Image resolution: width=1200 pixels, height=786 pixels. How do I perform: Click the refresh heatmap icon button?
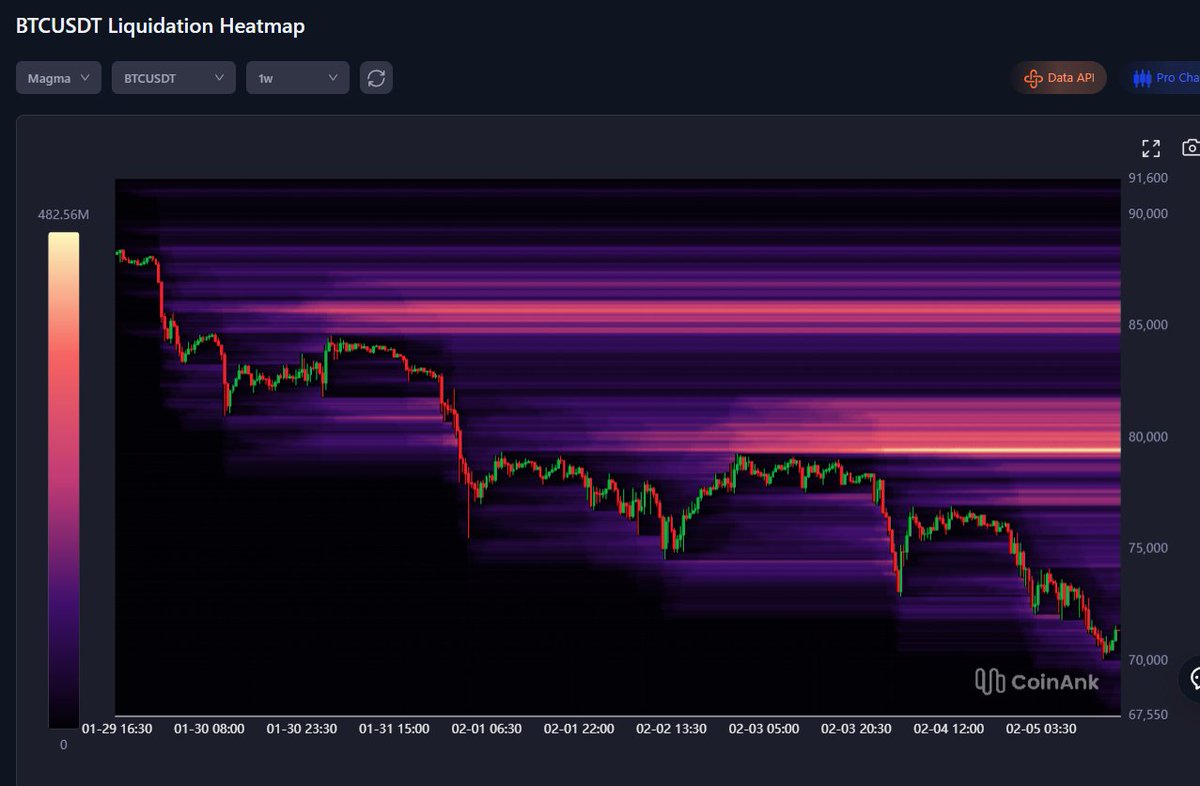[376, 78]
